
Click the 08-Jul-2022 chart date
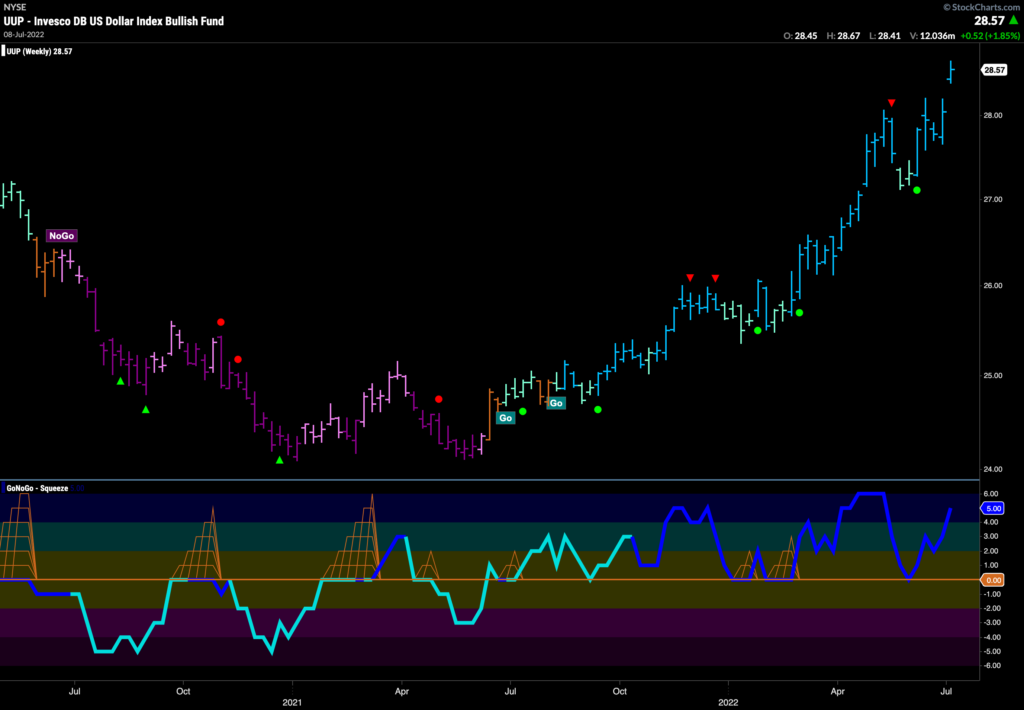tap(24, 35)
